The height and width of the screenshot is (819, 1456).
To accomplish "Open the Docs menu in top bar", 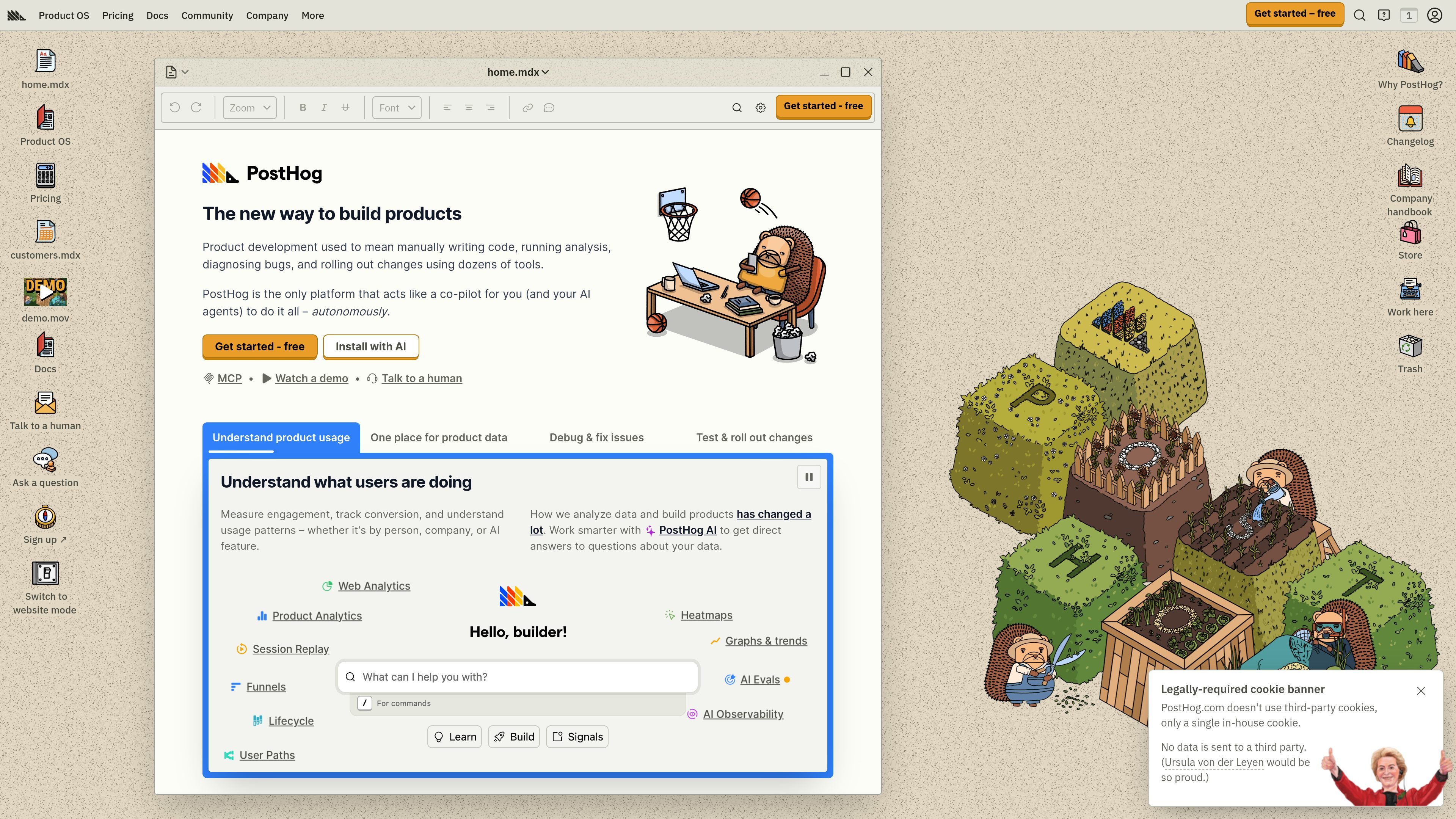I will (157, 15).
